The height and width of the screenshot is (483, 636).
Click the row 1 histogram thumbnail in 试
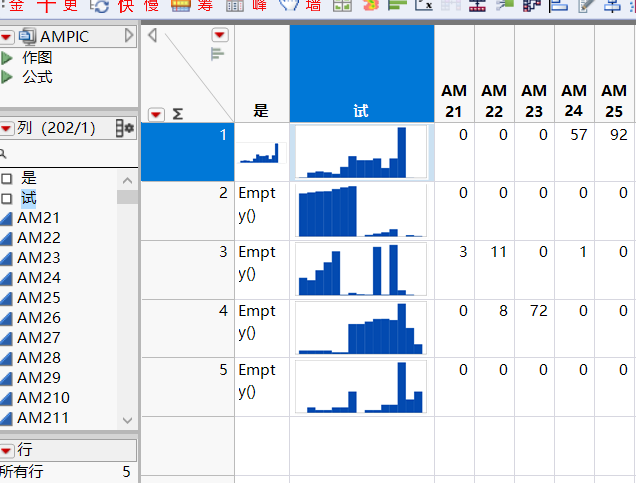(x=361, y=152)
